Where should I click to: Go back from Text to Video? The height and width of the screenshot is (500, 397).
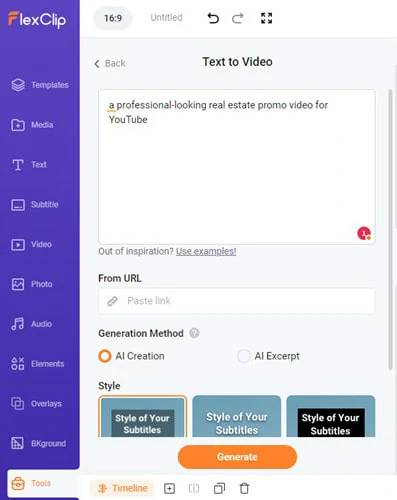point(110,63)
